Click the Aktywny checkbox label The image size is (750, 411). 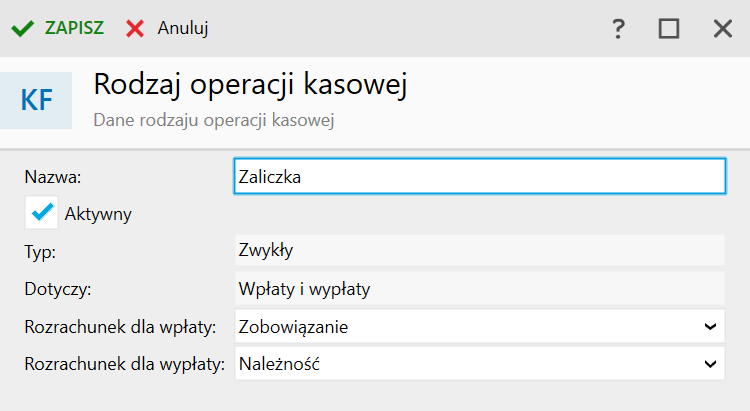coord(98,214)
